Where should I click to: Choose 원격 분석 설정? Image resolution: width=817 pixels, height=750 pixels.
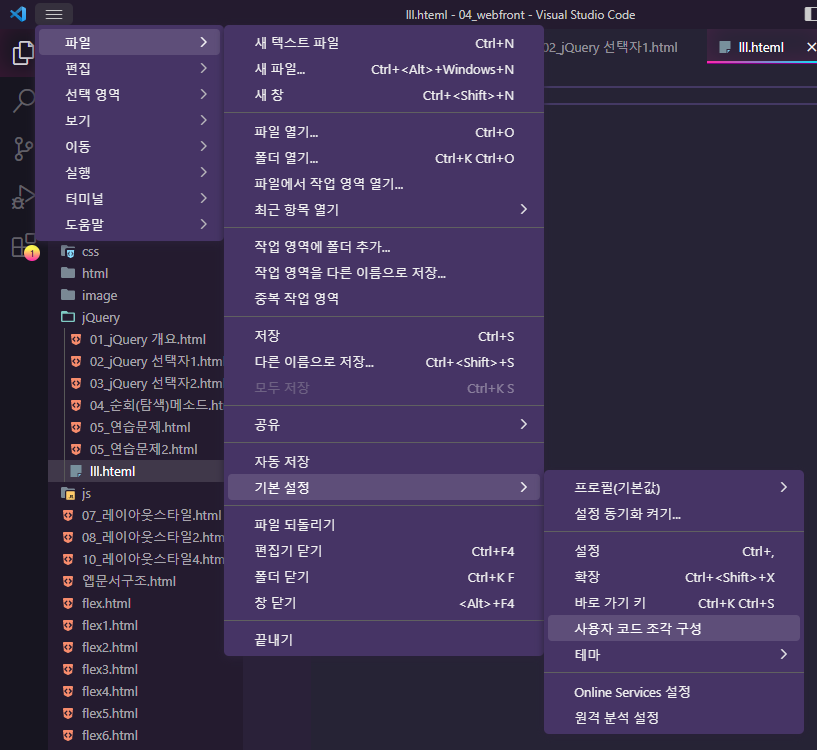(674, 718)
